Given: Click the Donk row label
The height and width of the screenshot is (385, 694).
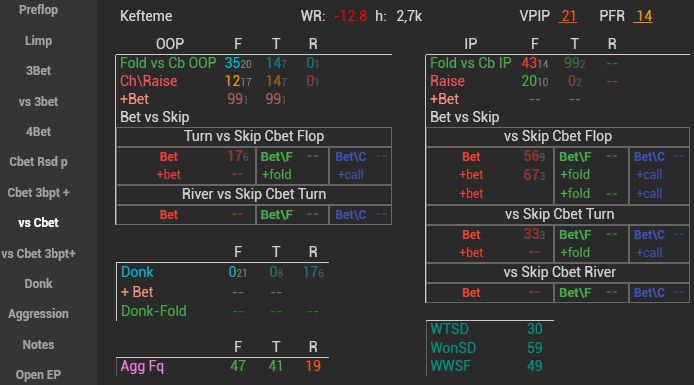Looking at the screenshot, I should tap(137, 272).
